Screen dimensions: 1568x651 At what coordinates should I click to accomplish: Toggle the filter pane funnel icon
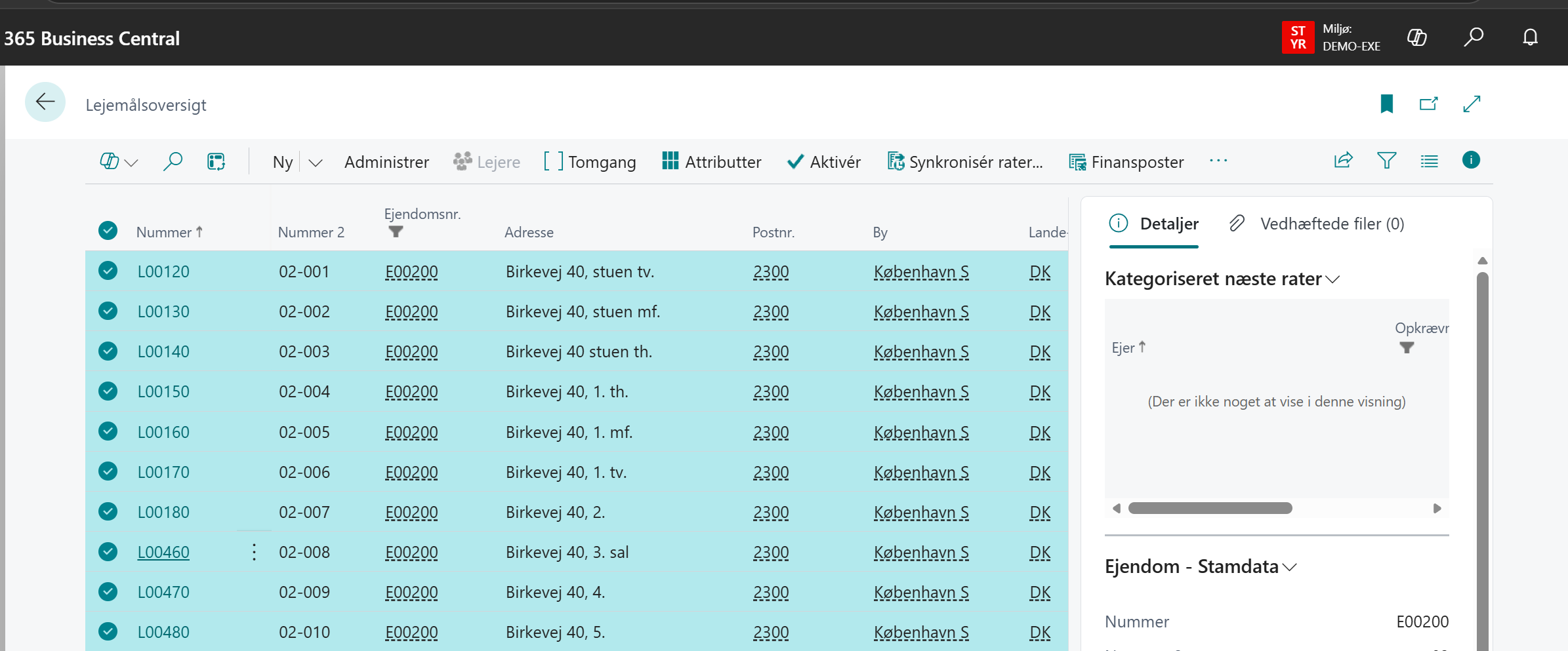point(1386,161)
